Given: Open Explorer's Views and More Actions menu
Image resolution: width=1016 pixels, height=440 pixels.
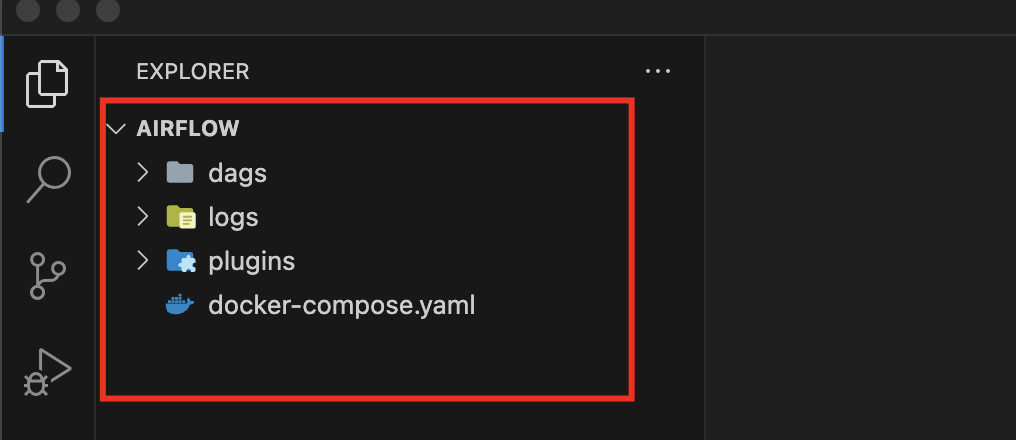Looking at the screenshot, I should tap(657, 72).
